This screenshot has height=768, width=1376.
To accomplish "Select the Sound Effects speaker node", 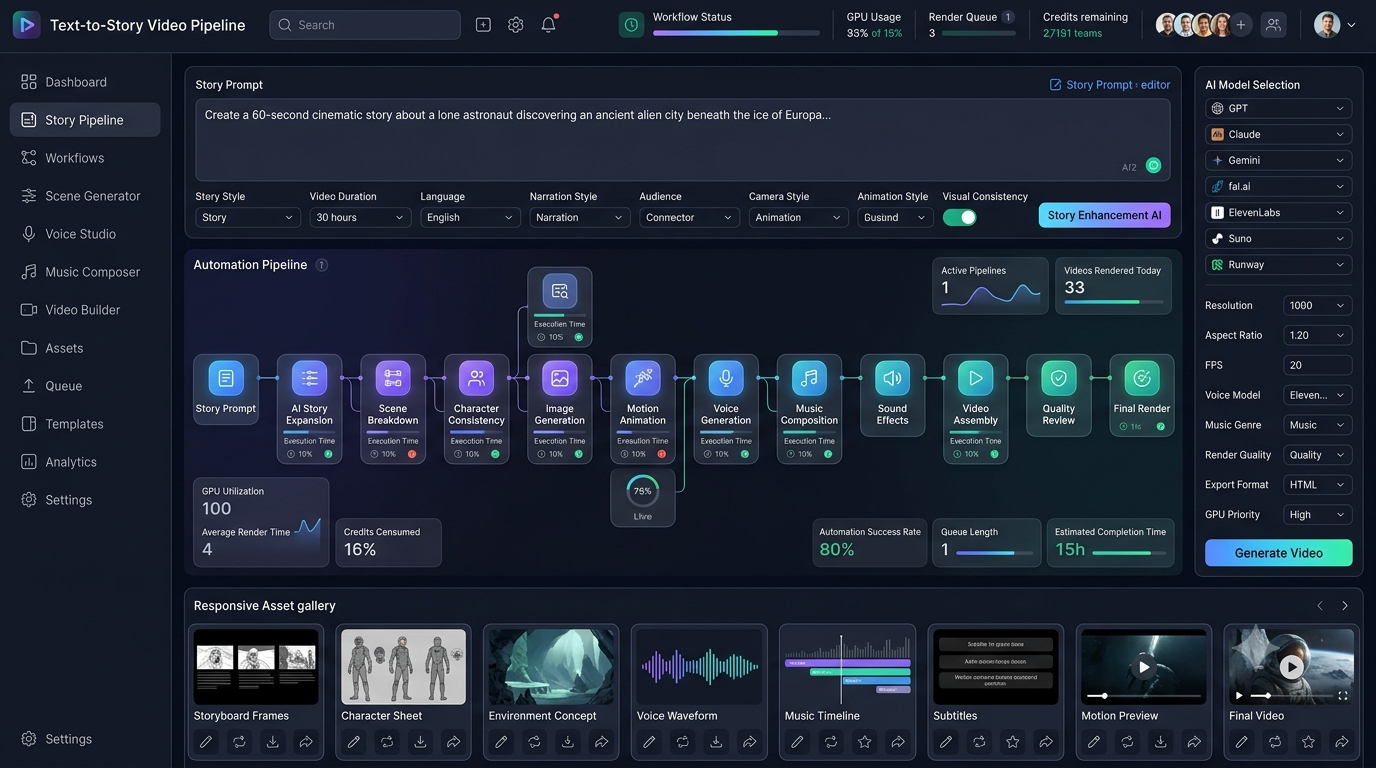I will pyautogui.click(x=893, y=395).
